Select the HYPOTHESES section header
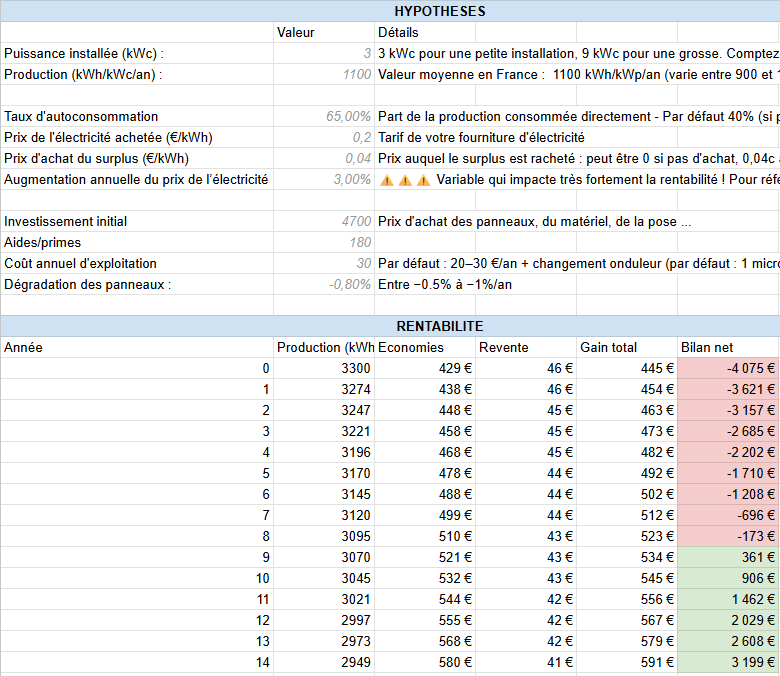Screen dimensions: 780x676 tap(440, 11)
